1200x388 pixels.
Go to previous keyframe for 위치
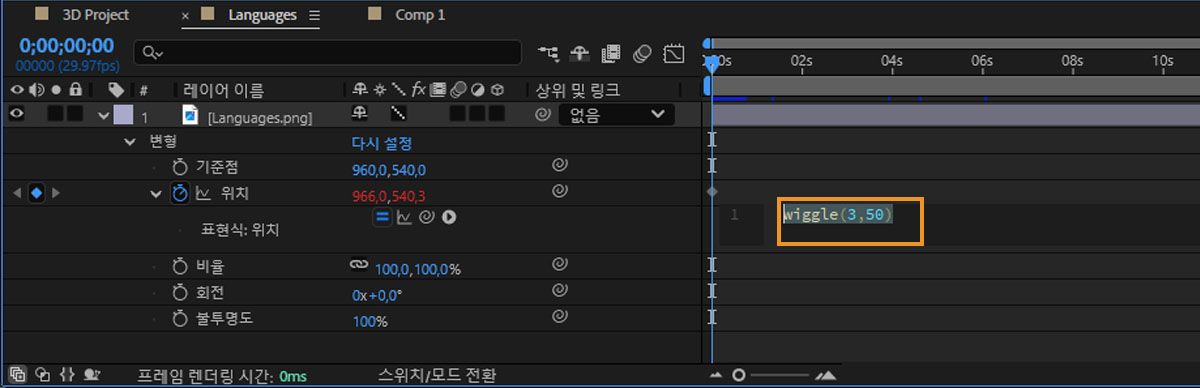click(x=17, y=193)
